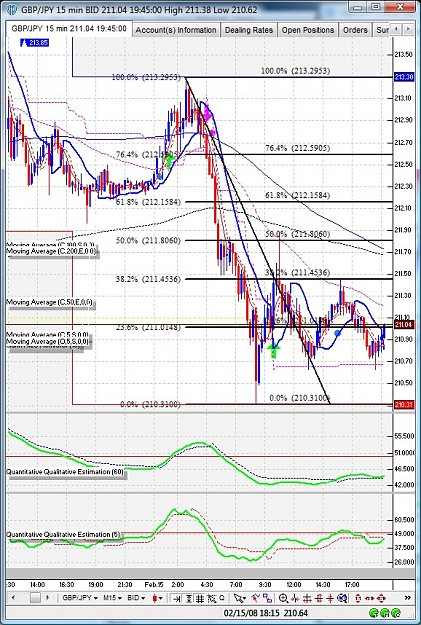The height and width of the screenshot is (625, 421).
Task: Click the scroll-to-end chart shift icon
Action: (x=176, y=598)
